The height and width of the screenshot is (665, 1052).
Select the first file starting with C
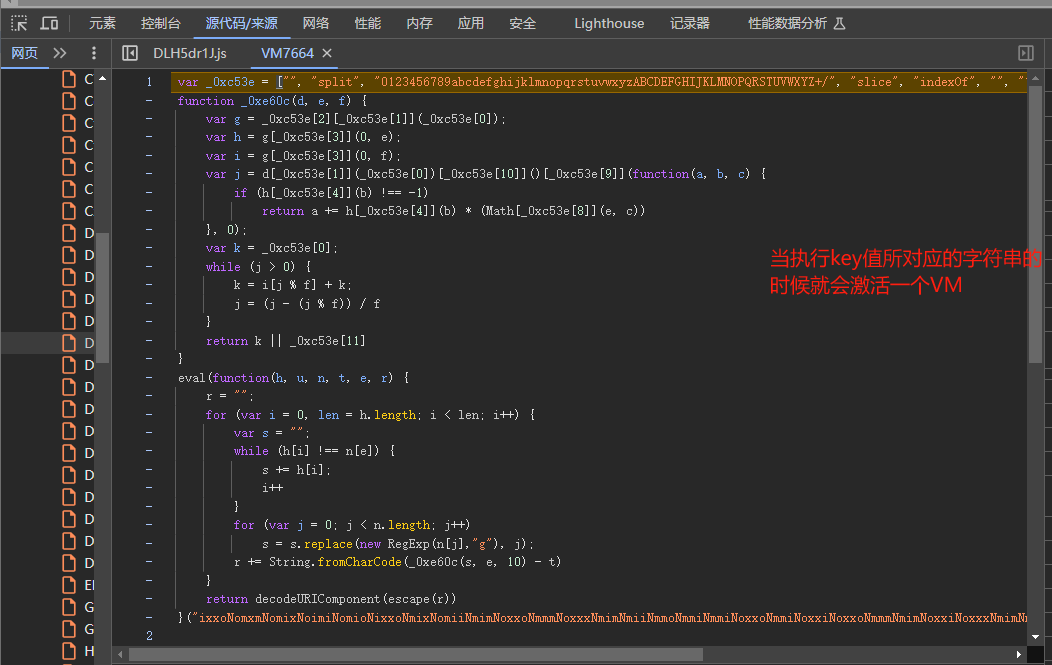[x=78, y=79]
